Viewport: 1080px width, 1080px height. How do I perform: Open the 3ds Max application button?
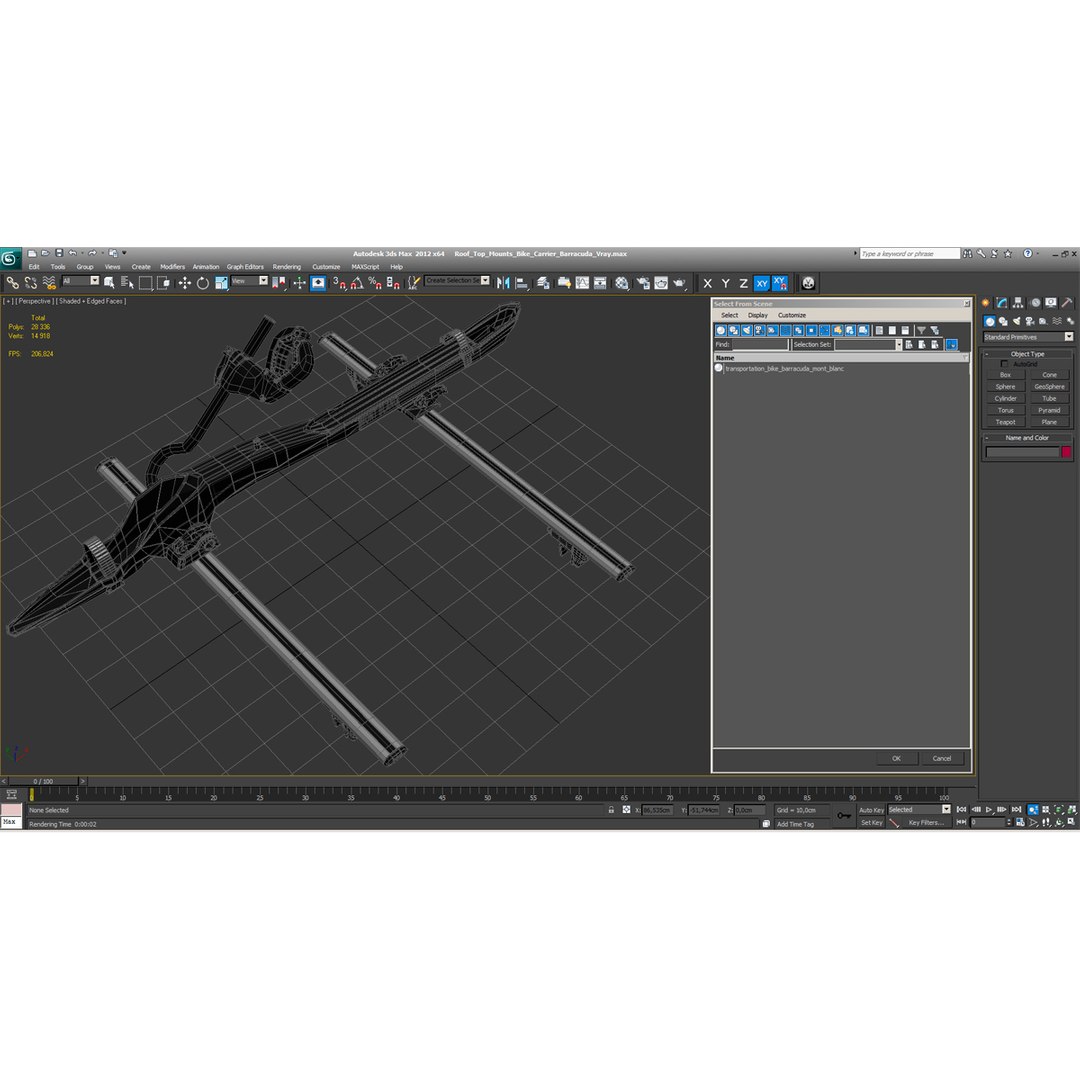tap(10, 258)
